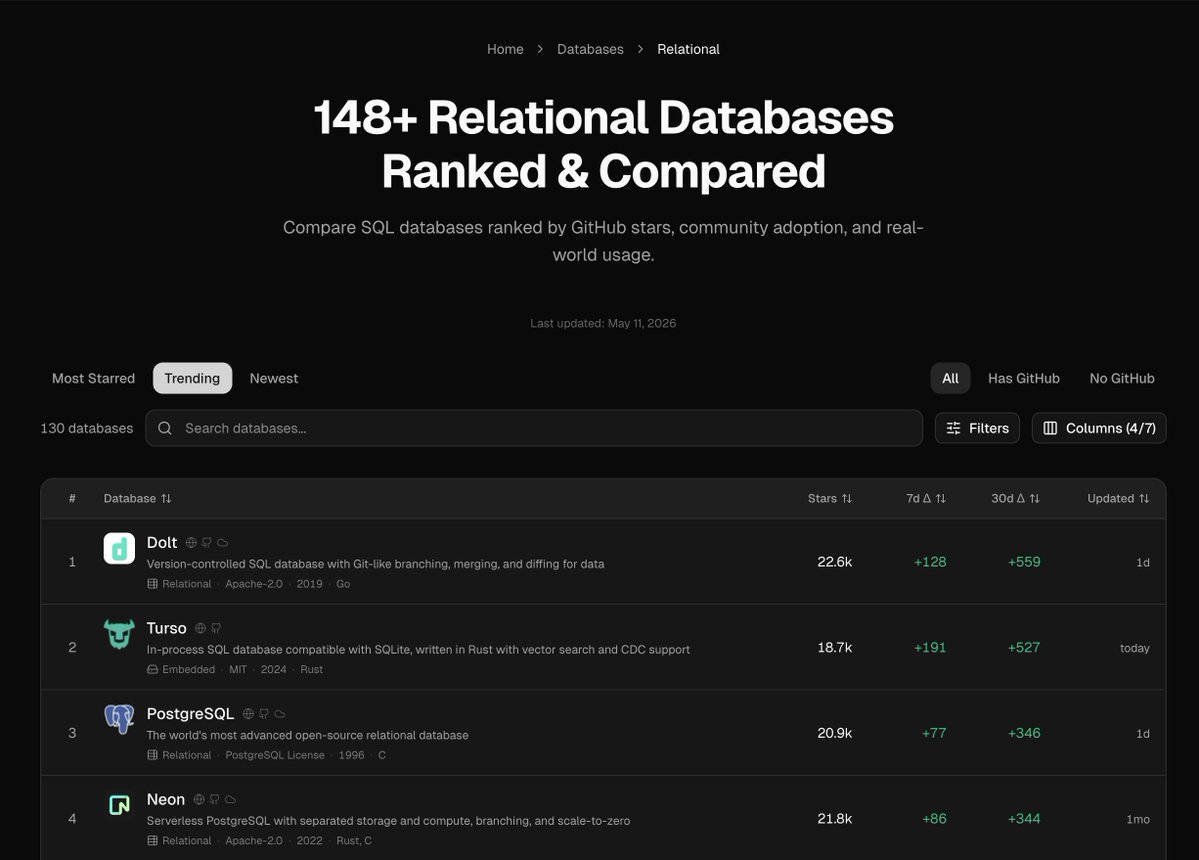Click Neon's +86 weekly change

(x=934, y=819)
